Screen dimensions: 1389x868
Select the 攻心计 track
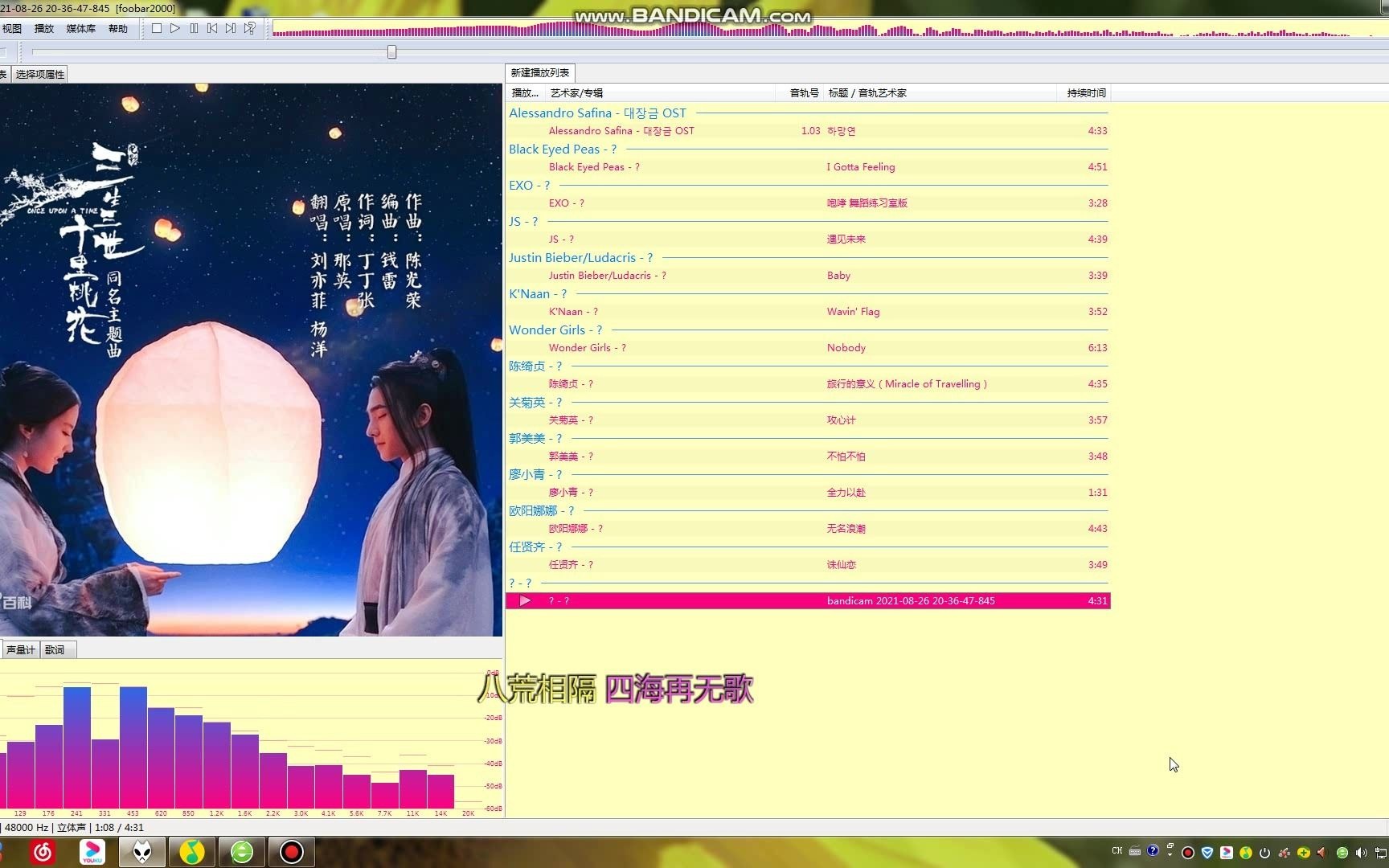point(808,420)
